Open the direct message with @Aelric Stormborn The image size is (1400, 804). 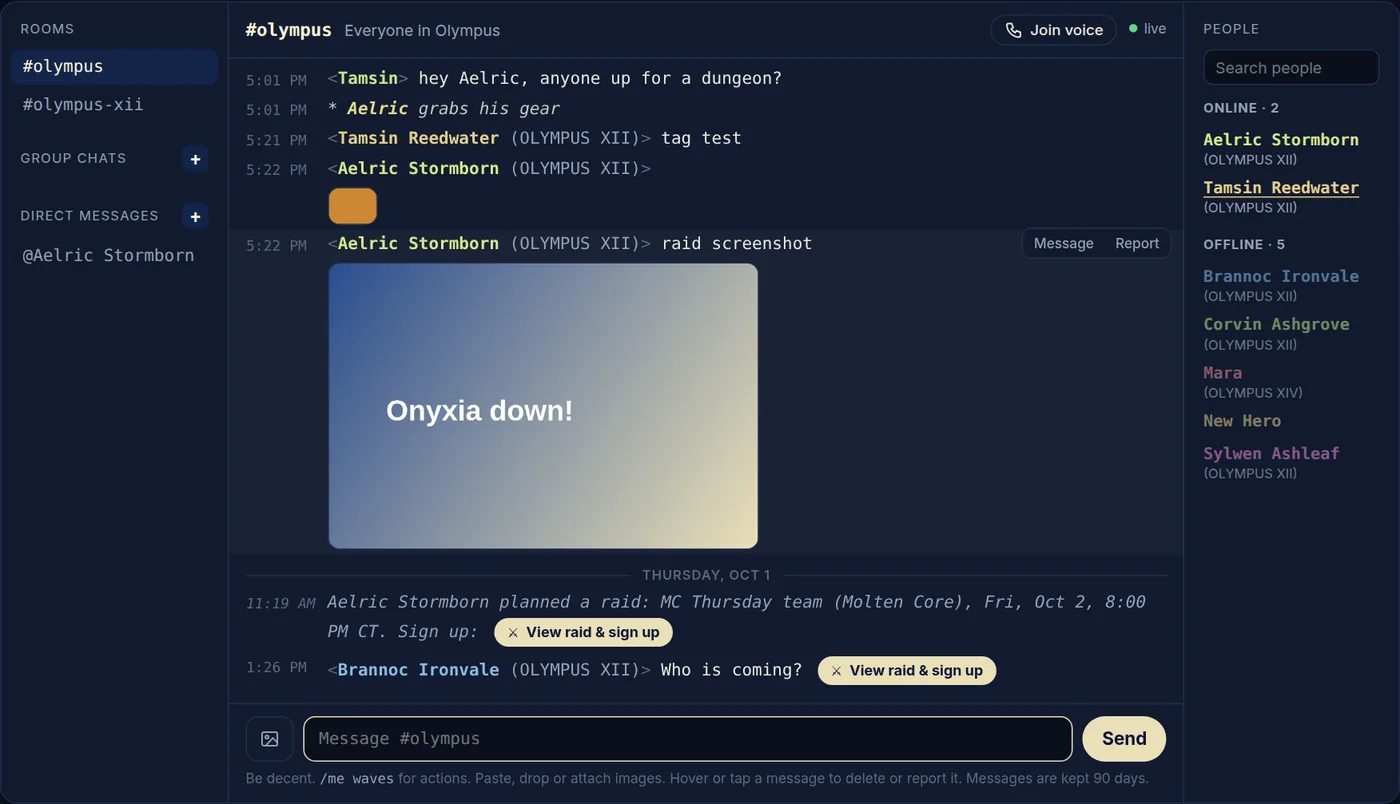pyautogui.click(x=114, y=255)
